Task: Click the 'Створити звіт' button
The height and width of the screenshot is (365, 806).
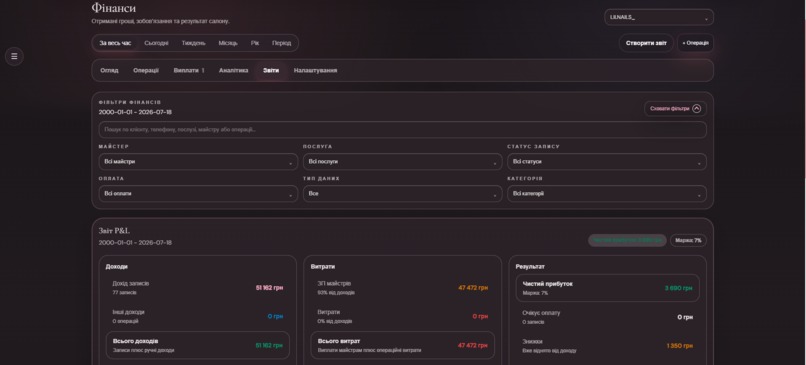Action: tap(646, 43)
